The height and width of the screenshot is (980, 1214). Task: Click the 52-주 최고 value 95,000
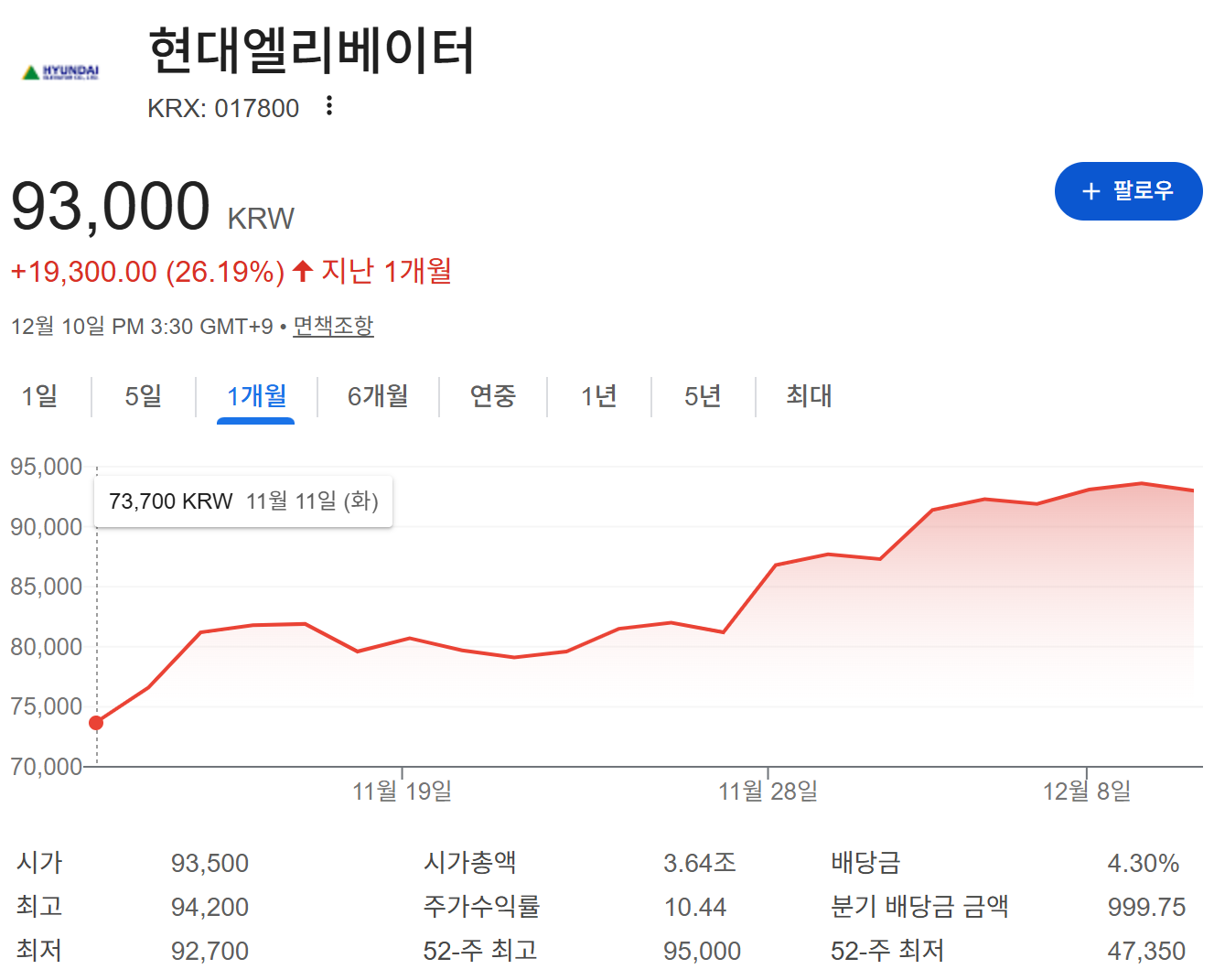[x=702, y=951]
